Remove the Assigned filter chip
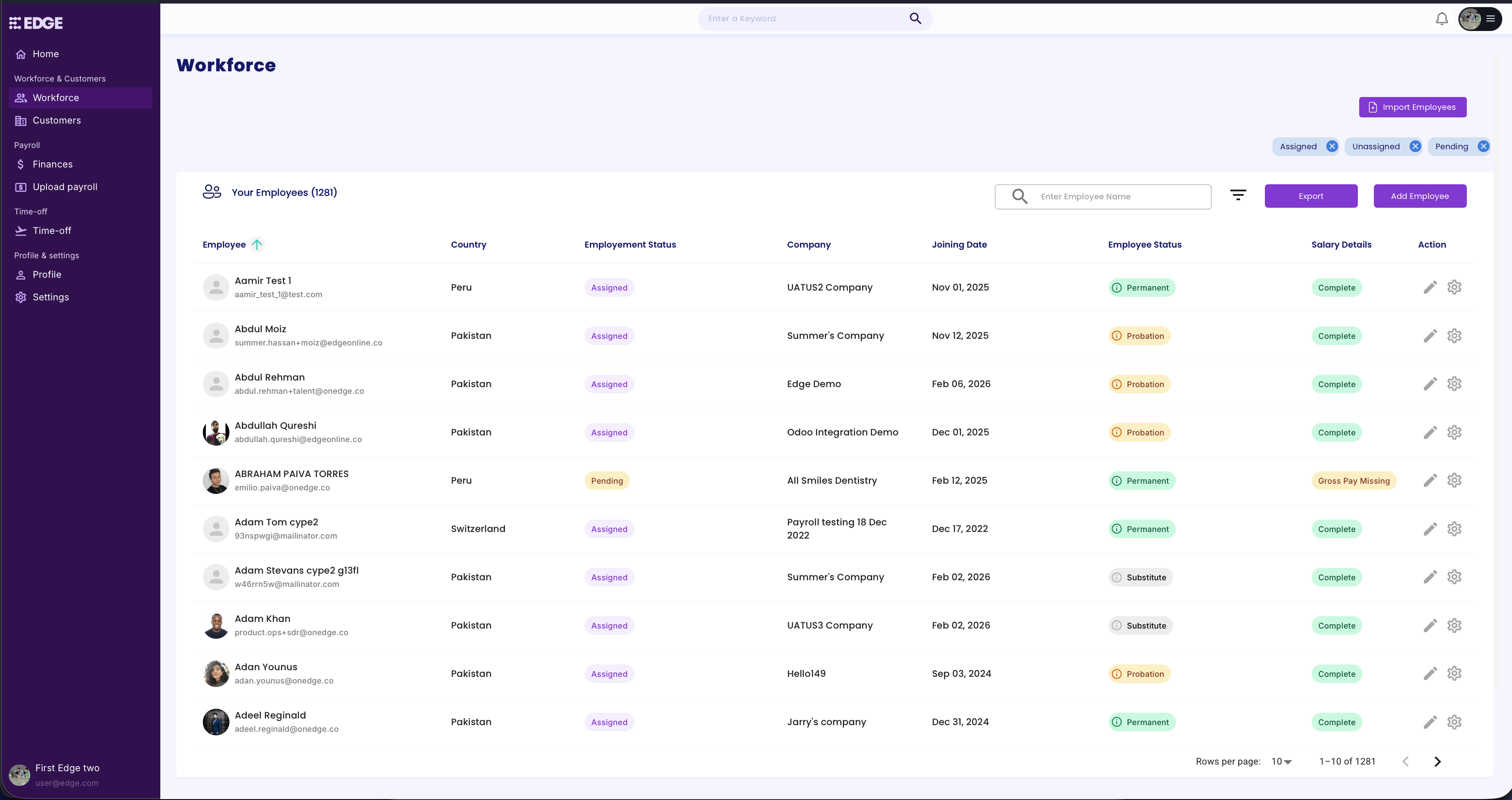Image resolution: width=1512 pixels, height=800 pixels. coord(1332,147)
